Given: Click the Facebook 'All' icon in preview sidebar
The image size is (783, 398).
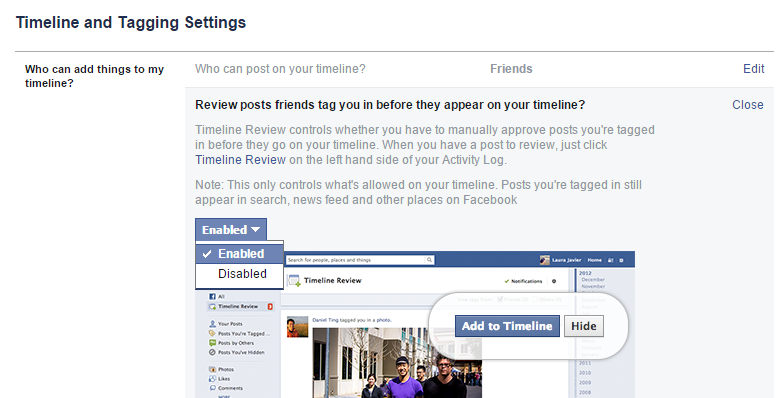Looking at the screenshot, I should point(212,296).
